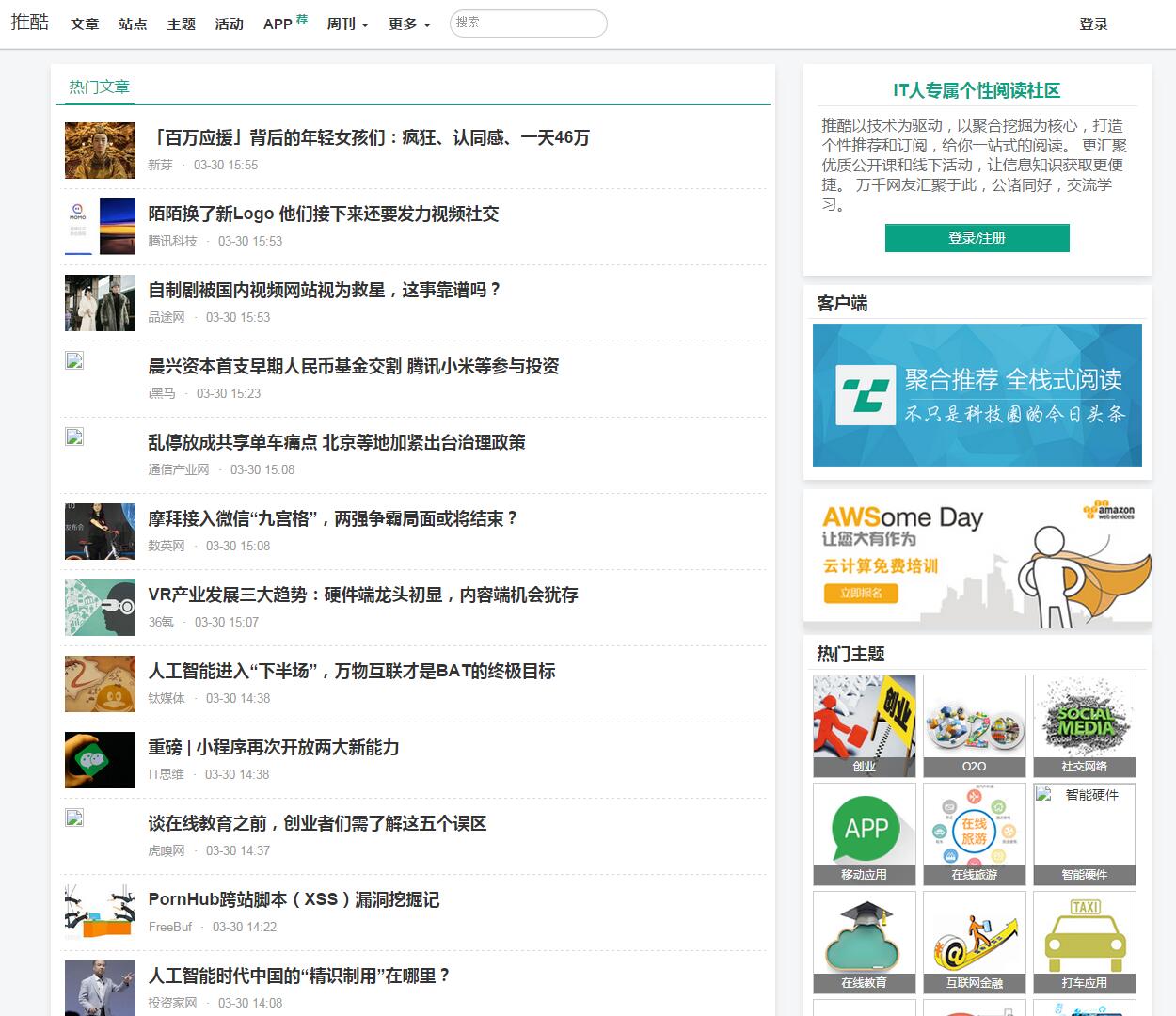Open the O2O topic tile
This screenshot has width=1176, height=1016.
(x=974, y=725)
